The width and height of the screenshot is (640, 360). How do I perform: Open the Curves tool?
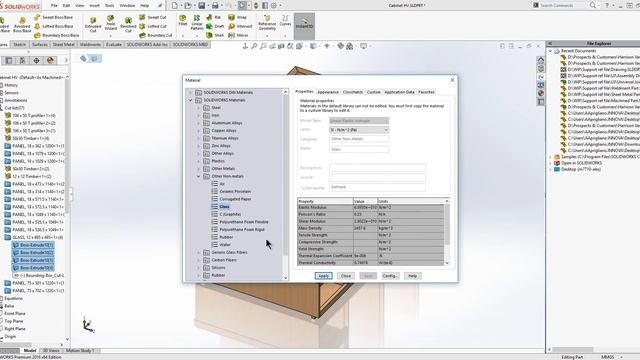tap(285, 20)
